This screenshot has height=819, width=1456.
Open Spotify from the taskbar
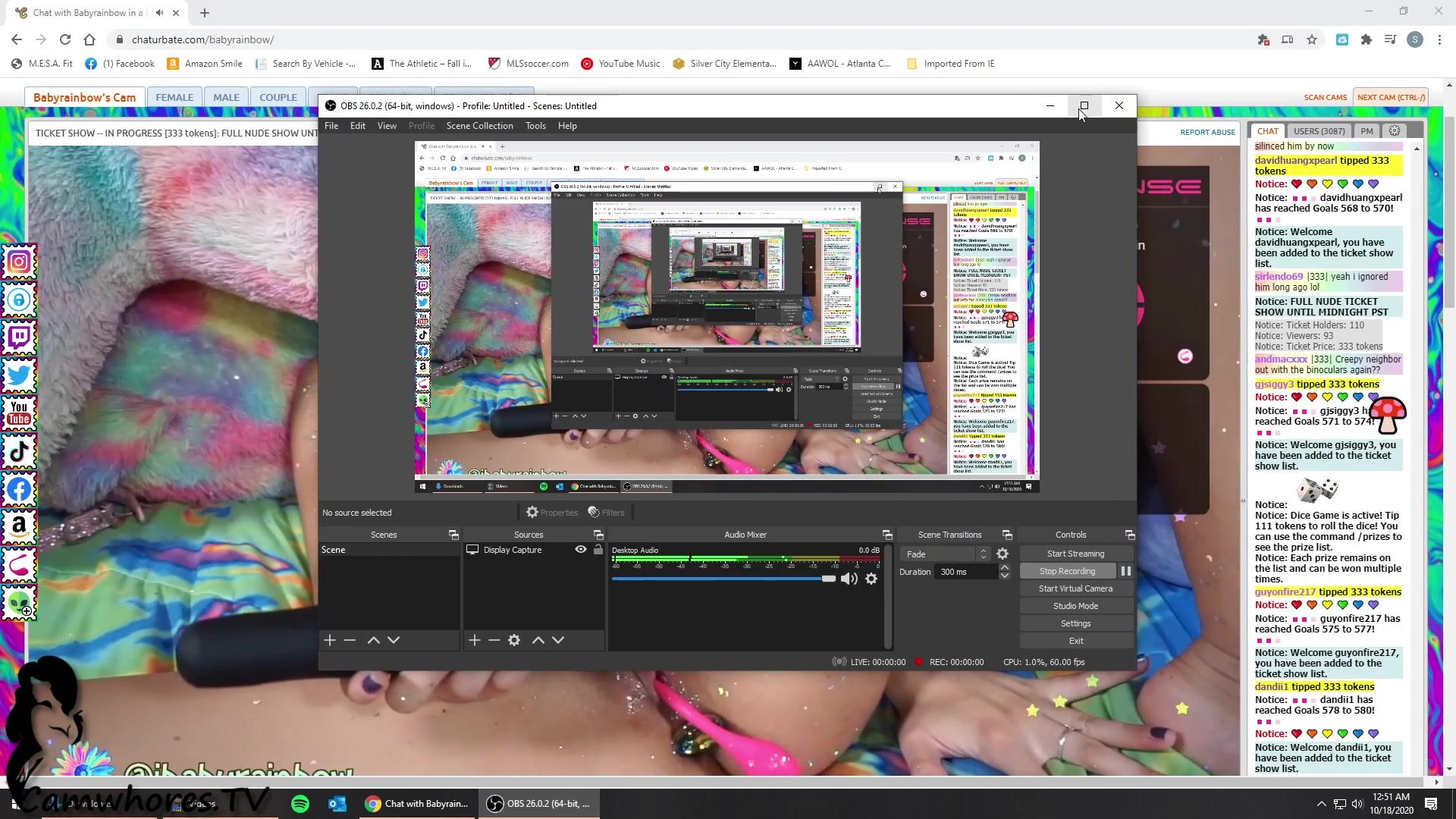(x=300, y=804)
